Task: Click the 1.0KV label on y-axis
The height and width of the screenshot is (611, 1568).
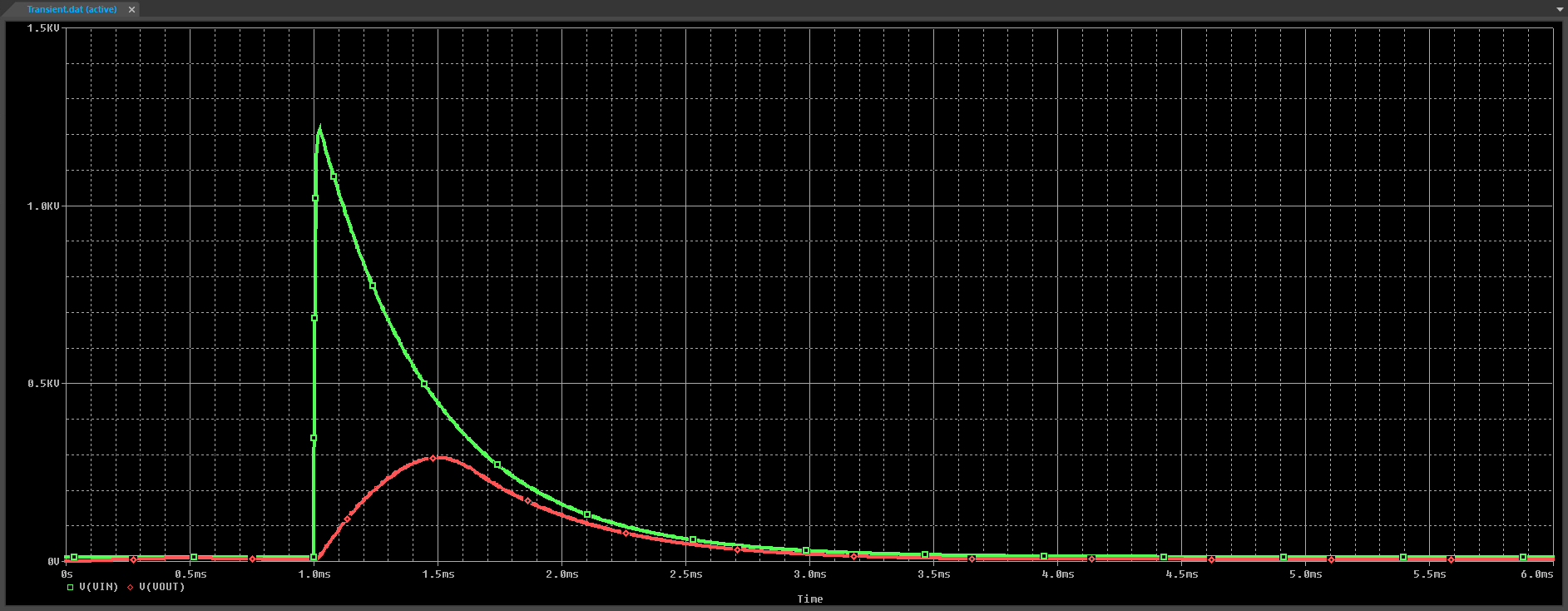Action: [43, 206]
